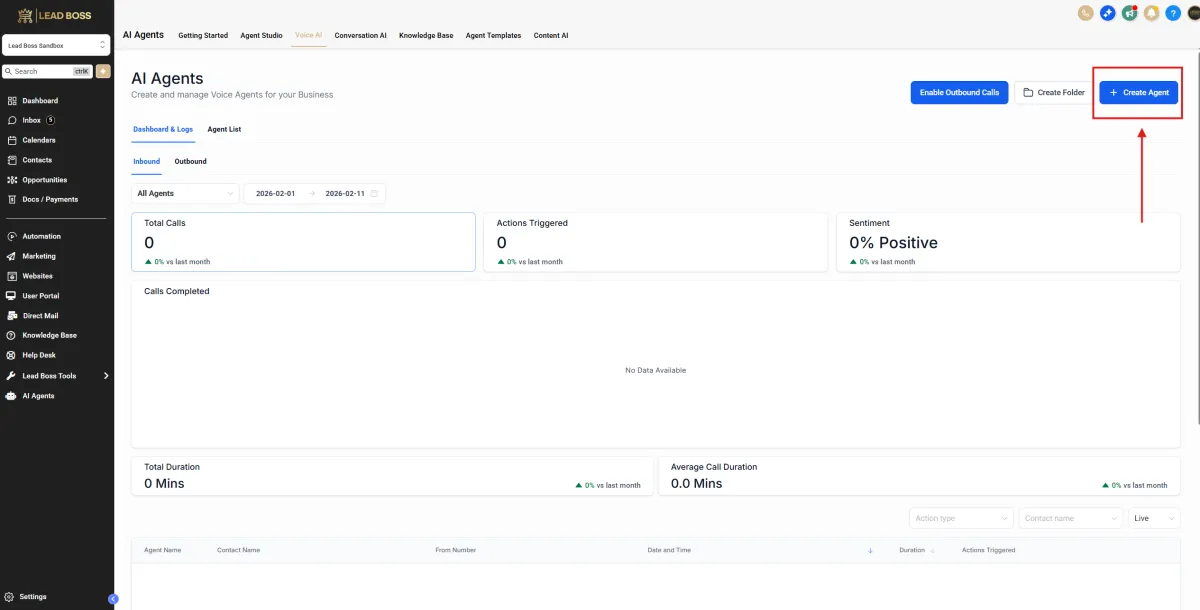The image size is (1200, 610).
Task: Switch to Conversation AI tab
Action: click(x=360, y=35)
